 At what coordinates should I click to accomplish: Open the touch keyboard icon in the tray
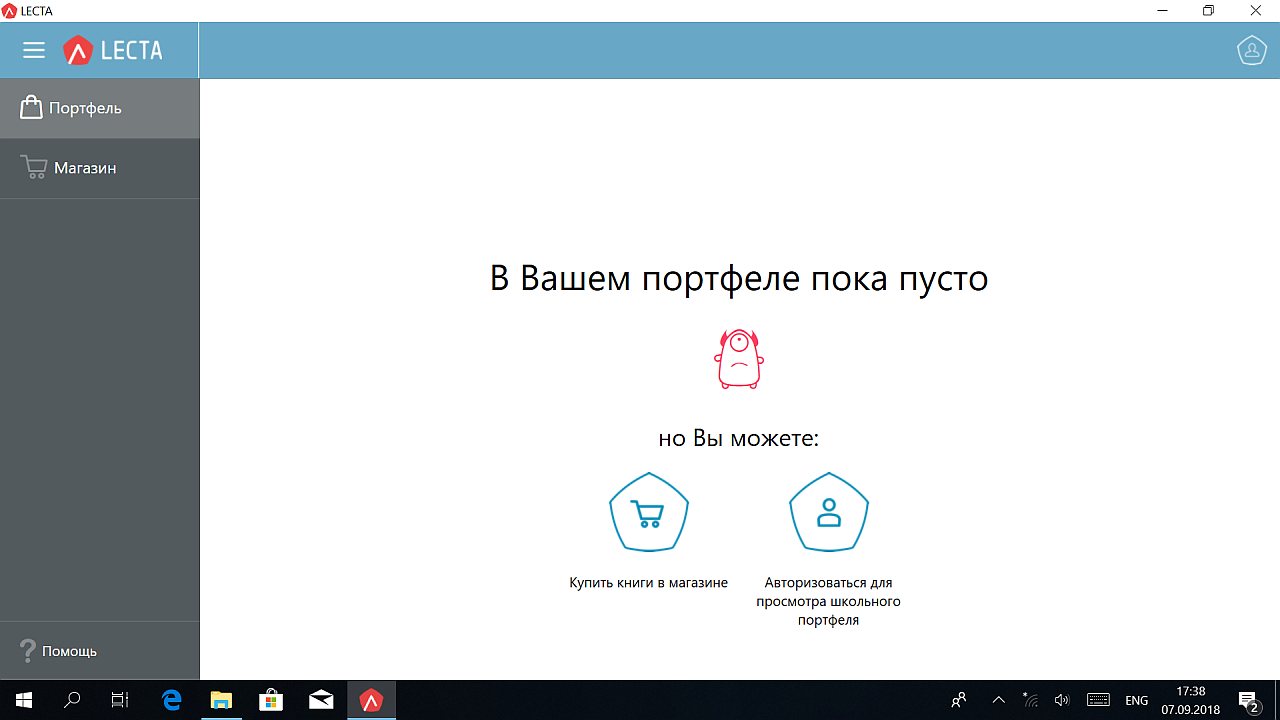pyautogui.click(x=1098, y=700)
